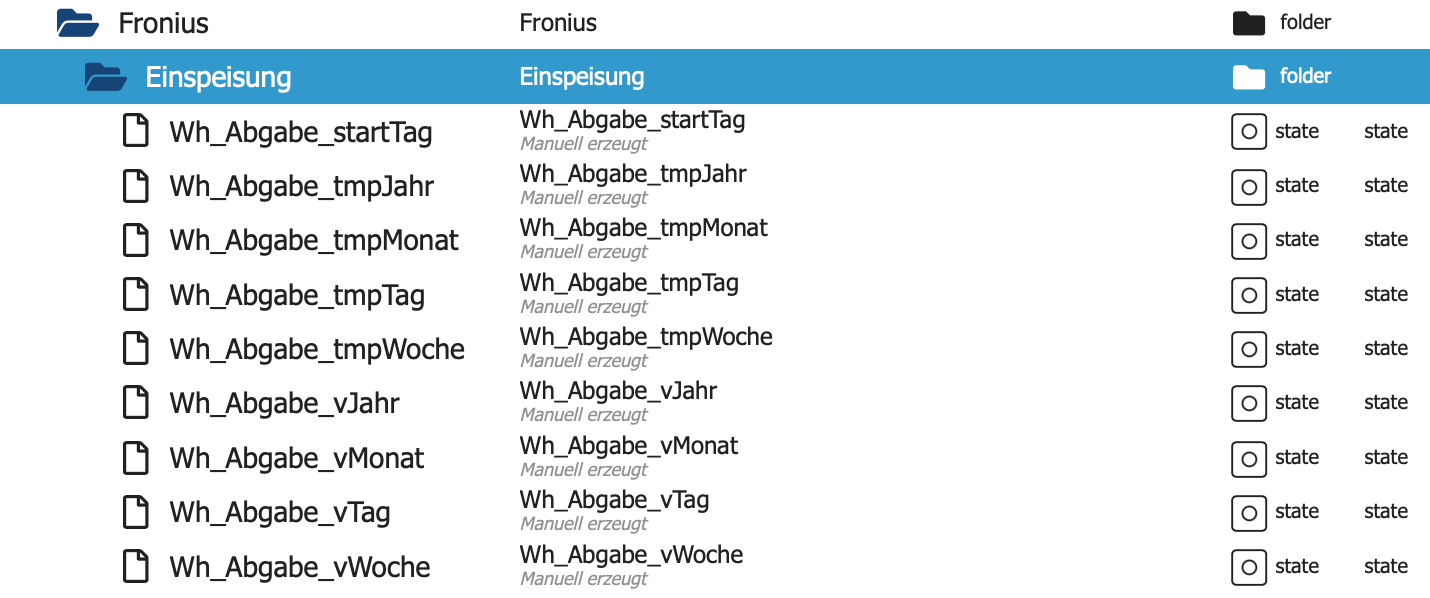Collapse the open Einspeisung folder

(105, 77)
